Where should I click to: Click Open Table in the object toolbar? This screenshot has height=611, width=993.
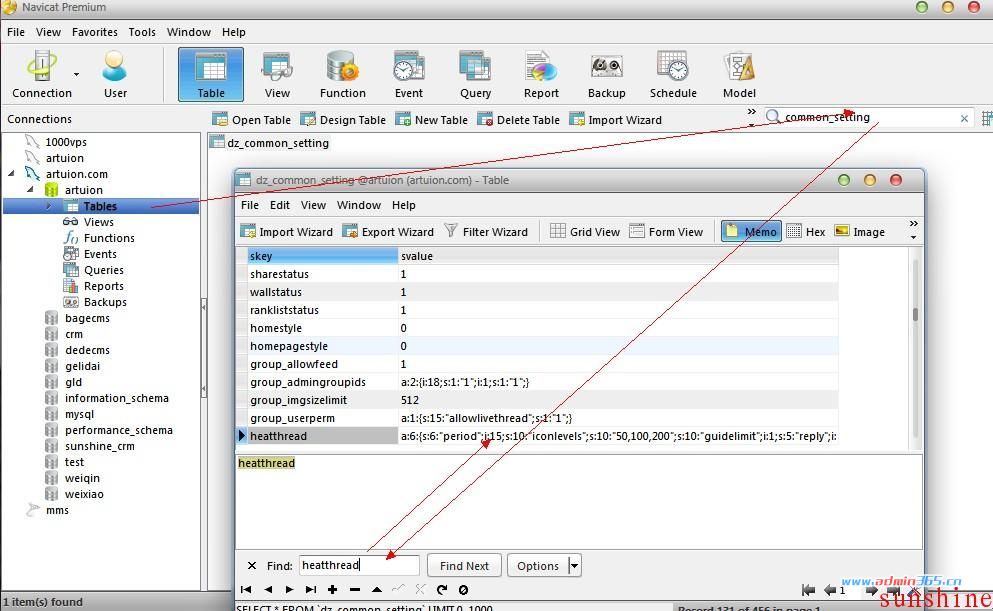251,120
